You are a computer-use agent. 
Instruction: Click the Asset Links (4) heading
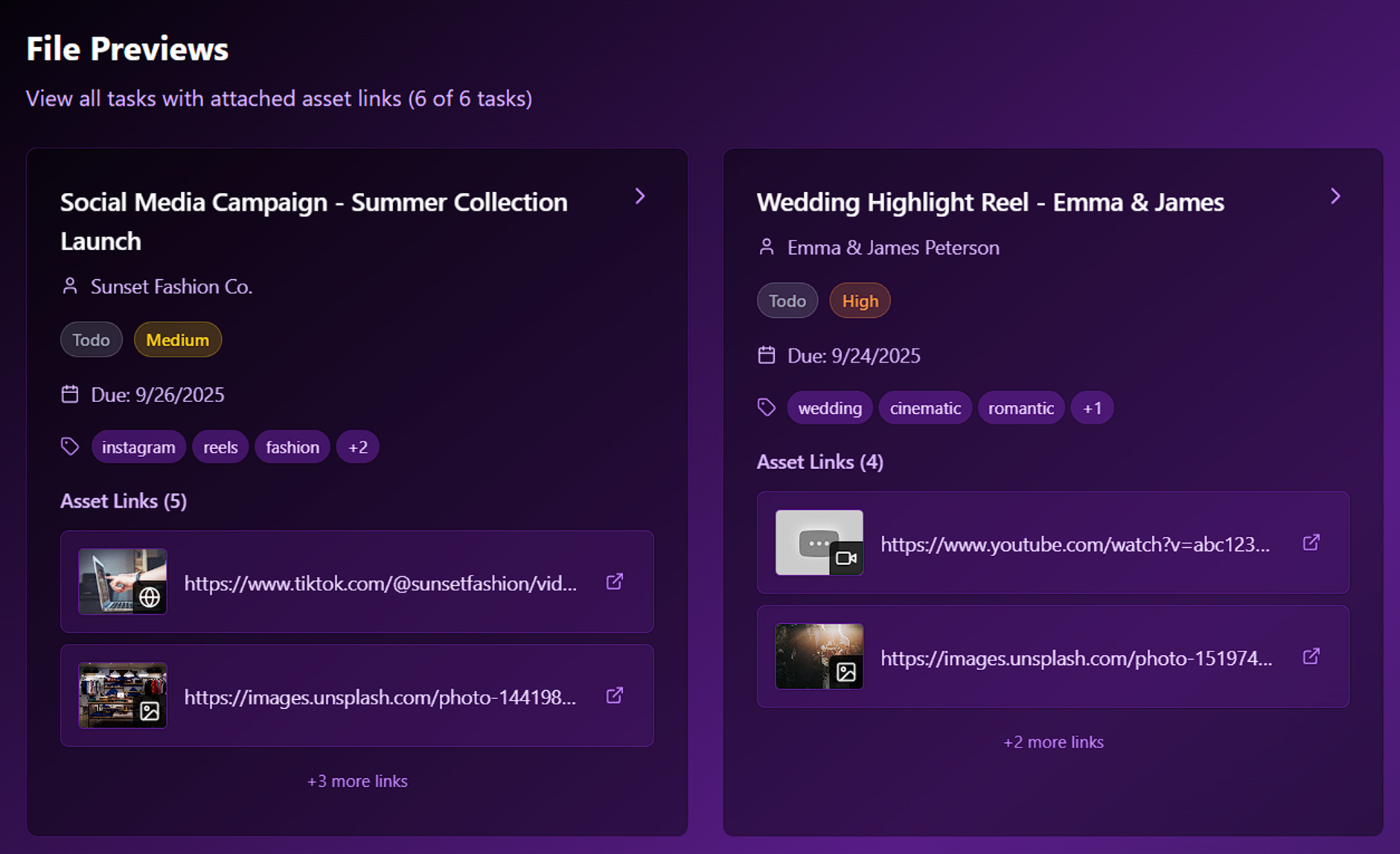[820, 462]
